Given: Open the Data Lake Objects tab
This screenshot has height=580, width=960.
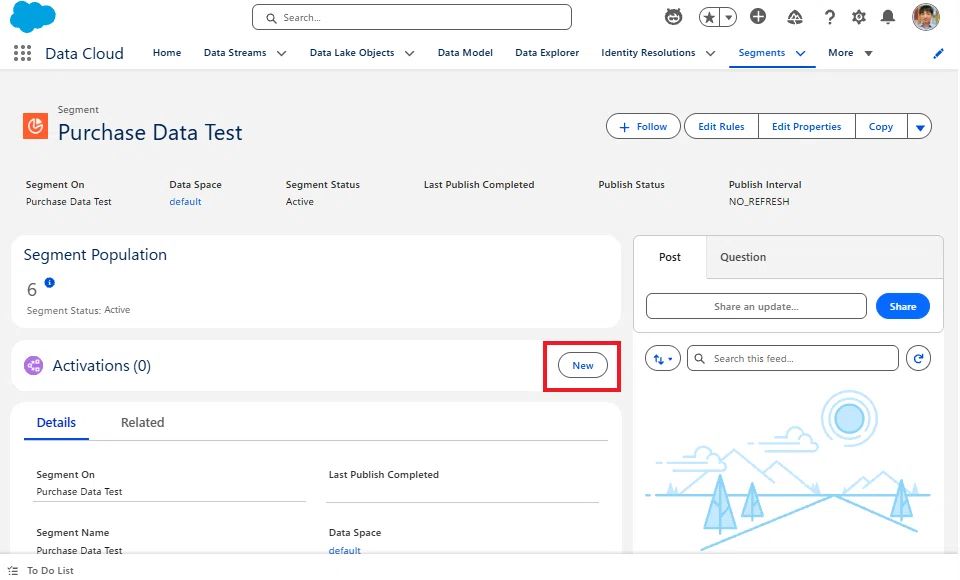Looking at the screenshot, I should point(352,53).
